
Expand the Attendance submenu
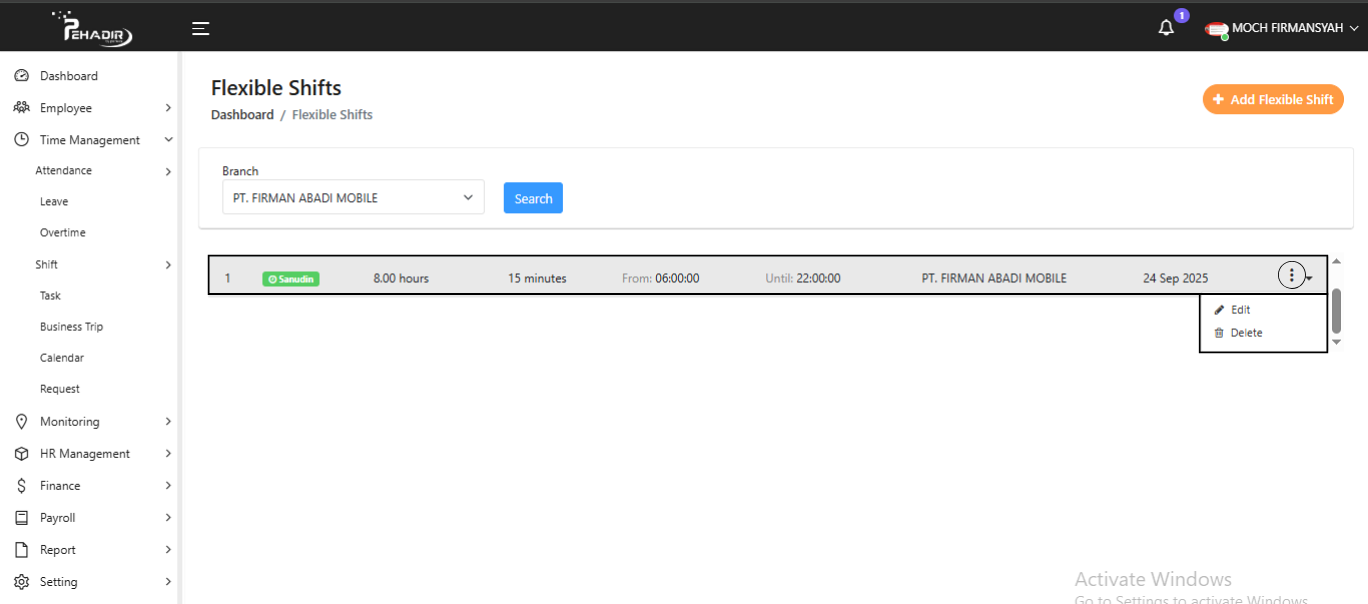(168, 172)
